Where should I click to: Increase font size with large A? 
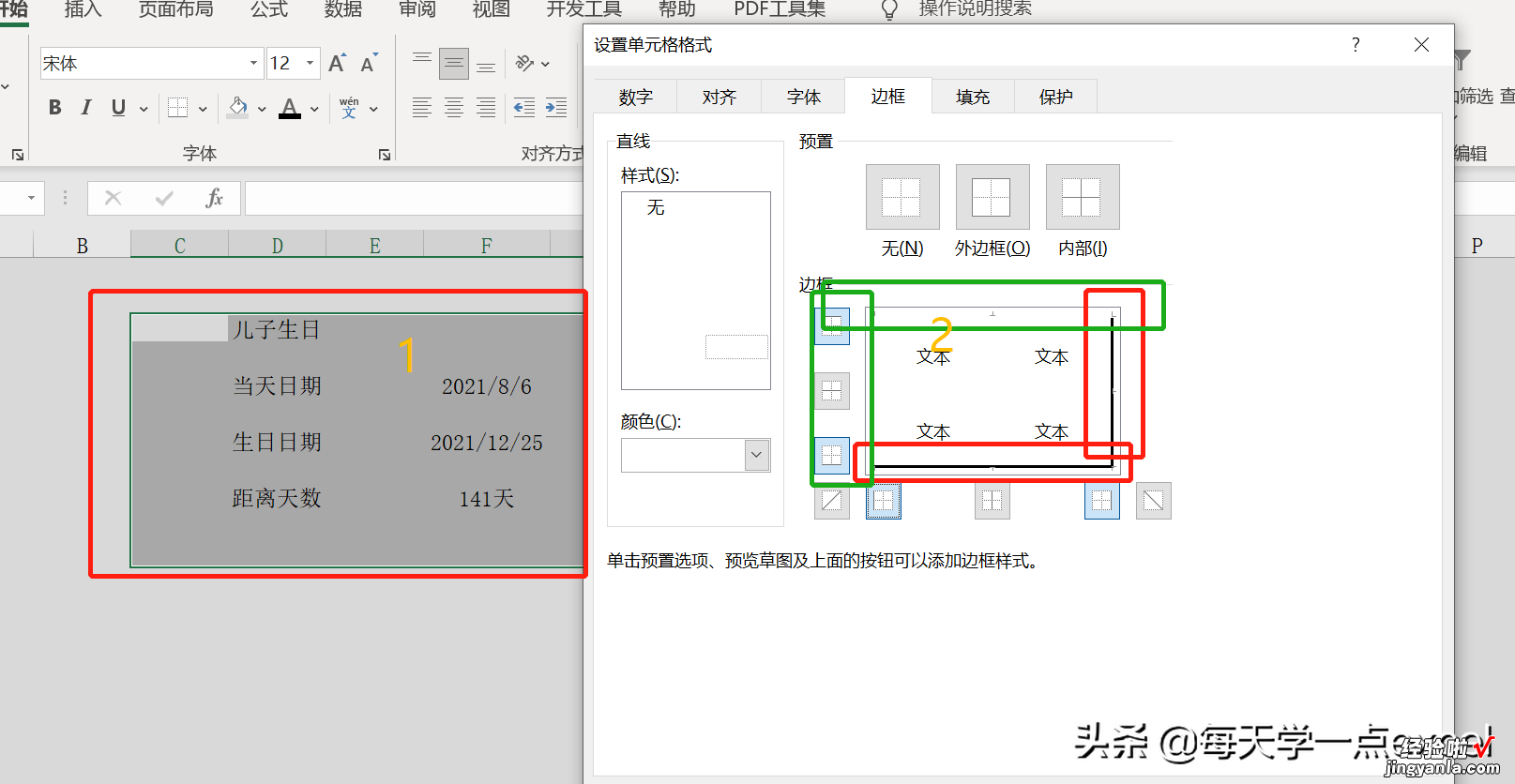pos(337,63)
